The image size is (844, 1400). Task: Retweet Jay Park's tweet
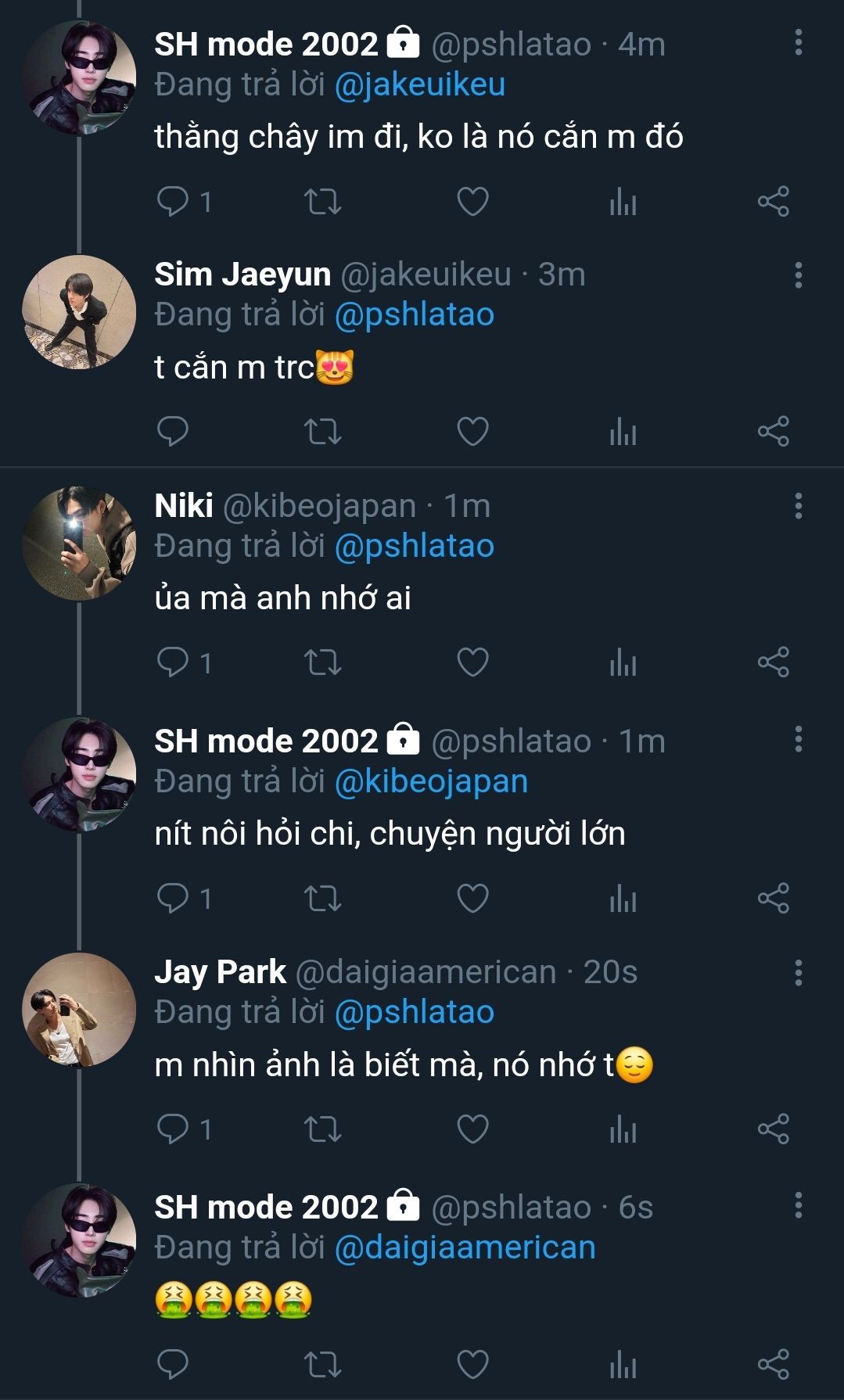[x=322, y=1129]
